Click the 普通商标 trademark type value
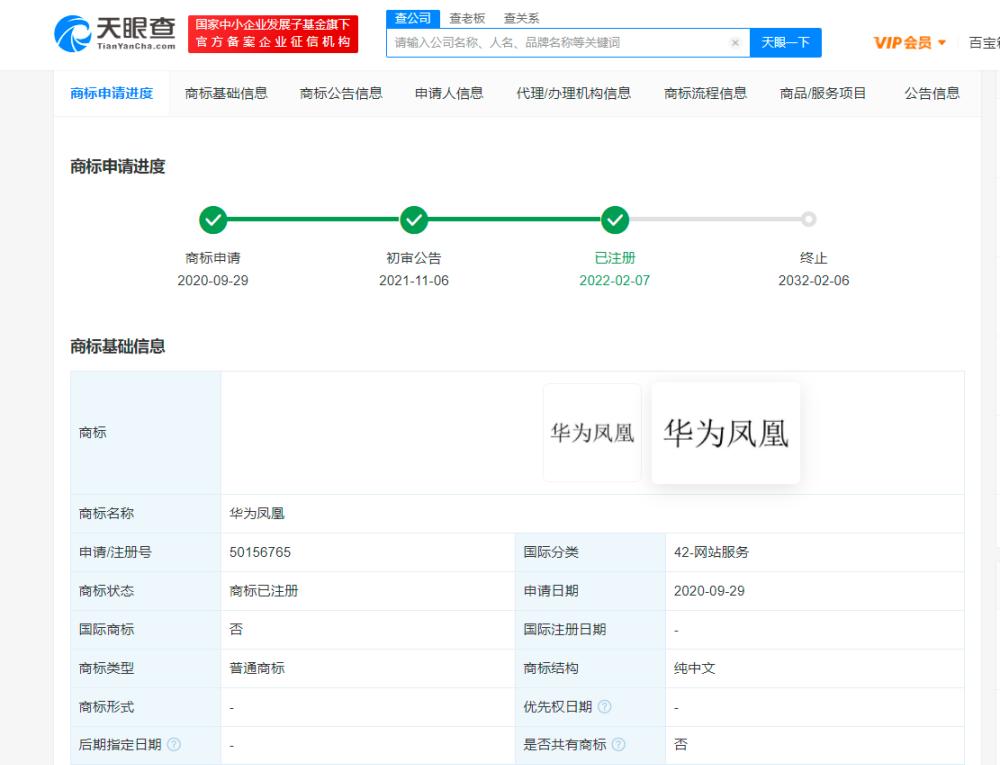 (x=257, y=668)
